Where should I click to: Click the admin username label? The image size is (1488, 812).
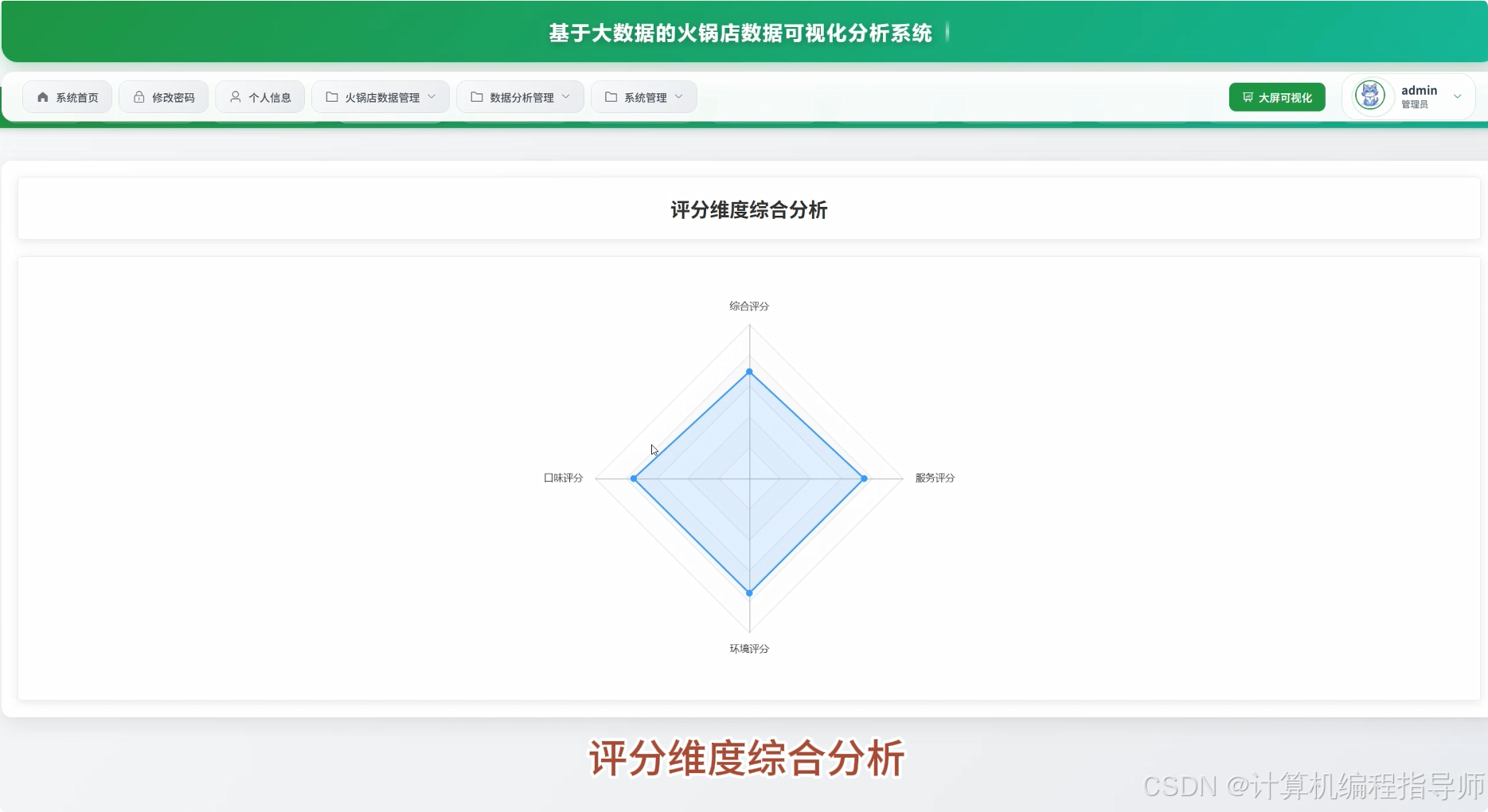1419,90
